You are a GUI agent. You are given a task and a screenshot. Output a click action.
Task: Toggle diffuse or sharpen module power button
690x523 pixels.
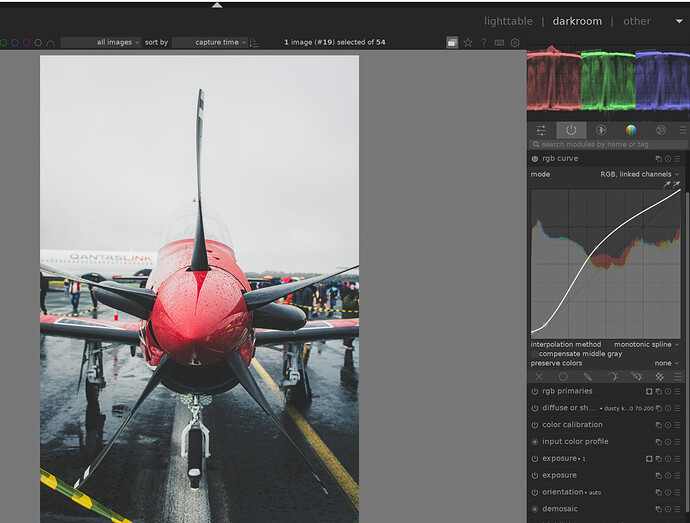click(x=535, y=409)
